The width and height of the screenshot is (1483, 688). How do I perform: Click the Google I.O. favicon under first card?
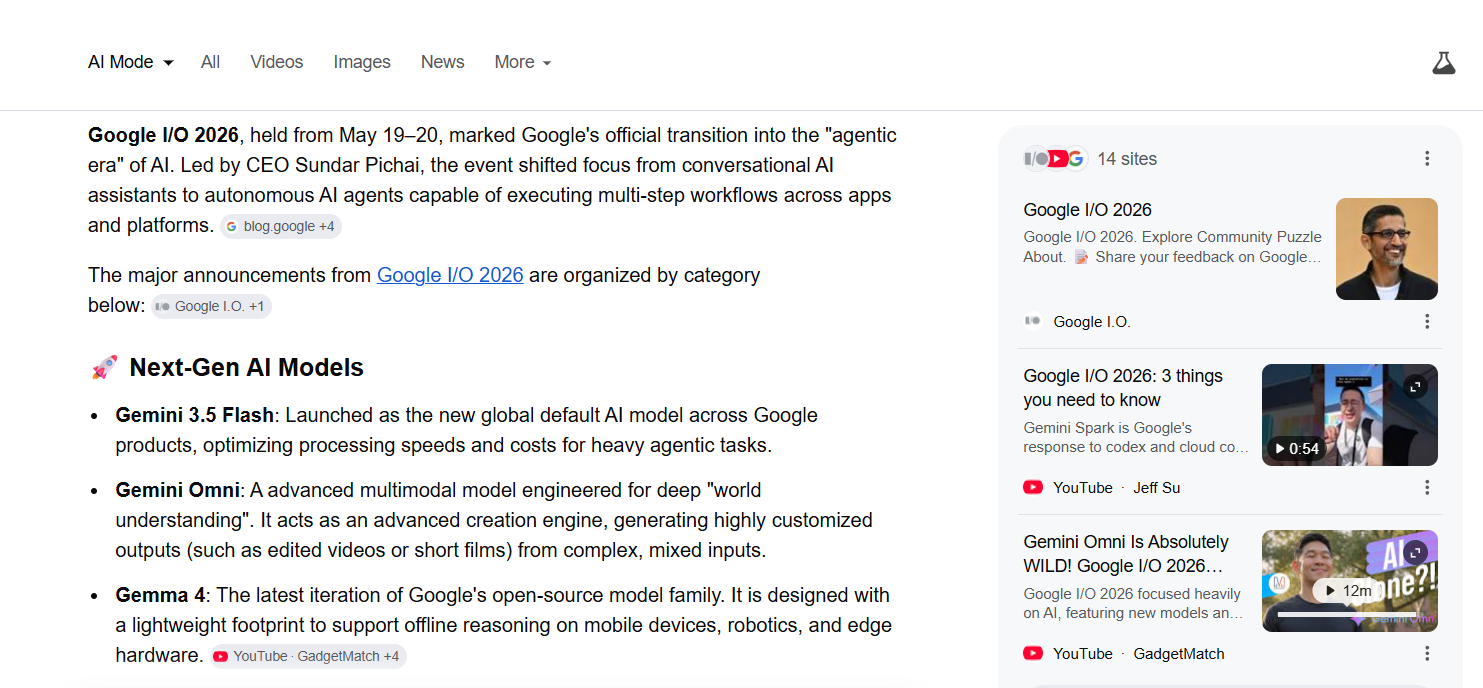[x=1033, y=322]
